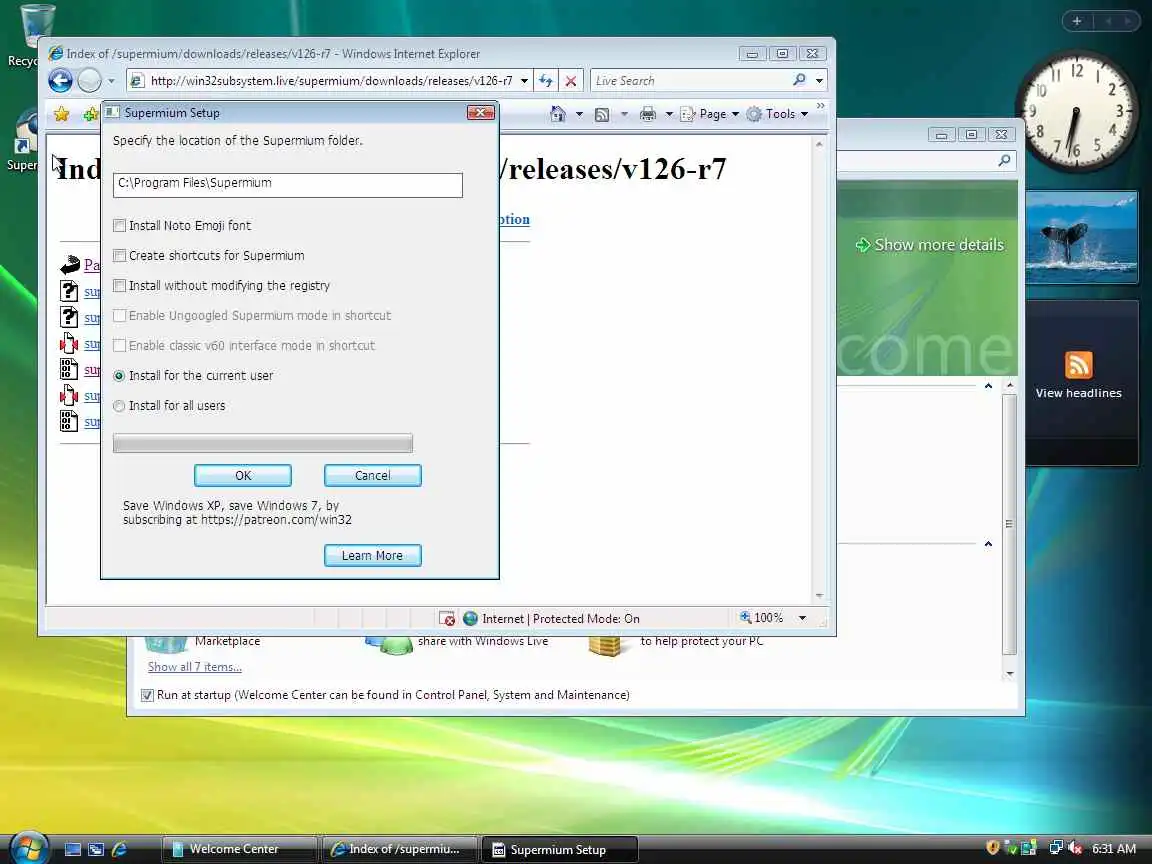The image size is (1152, 864).
Task: Click the RSS View headlines gadget icon
Action: [1079, 365]
